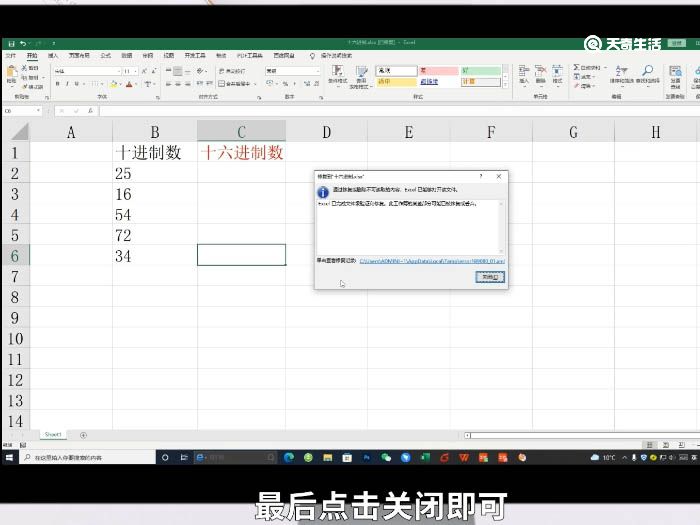Toggle Italic formatting

click(x=67, y=83)
